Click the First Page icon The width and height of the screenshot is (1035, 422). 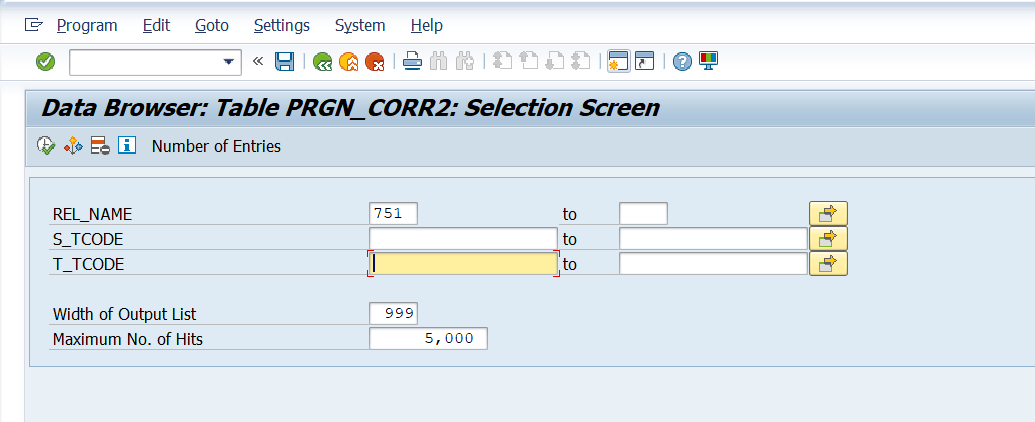[502, 61]
